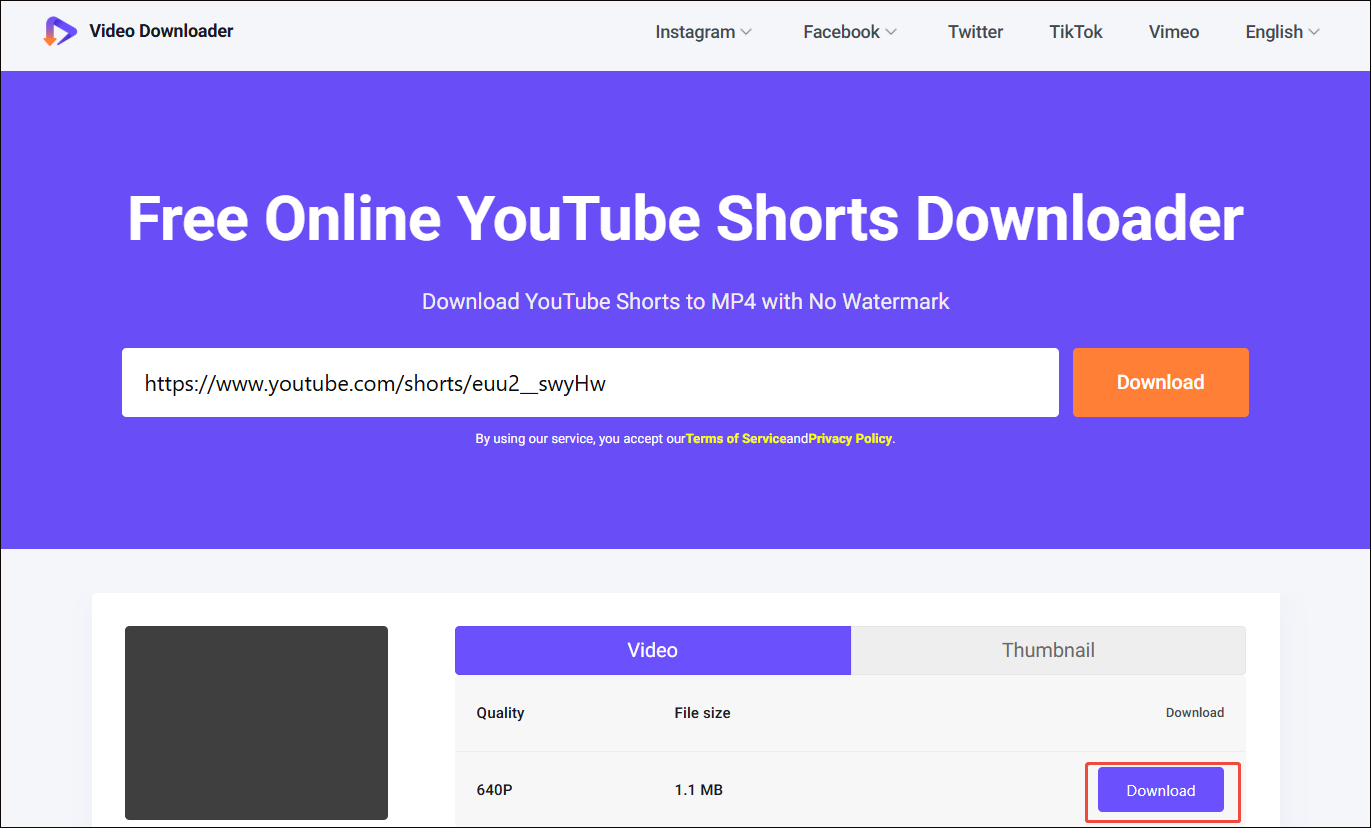1371x828 pixels.
Task: Open the Twitter downloader page
Action: [975, 32]
